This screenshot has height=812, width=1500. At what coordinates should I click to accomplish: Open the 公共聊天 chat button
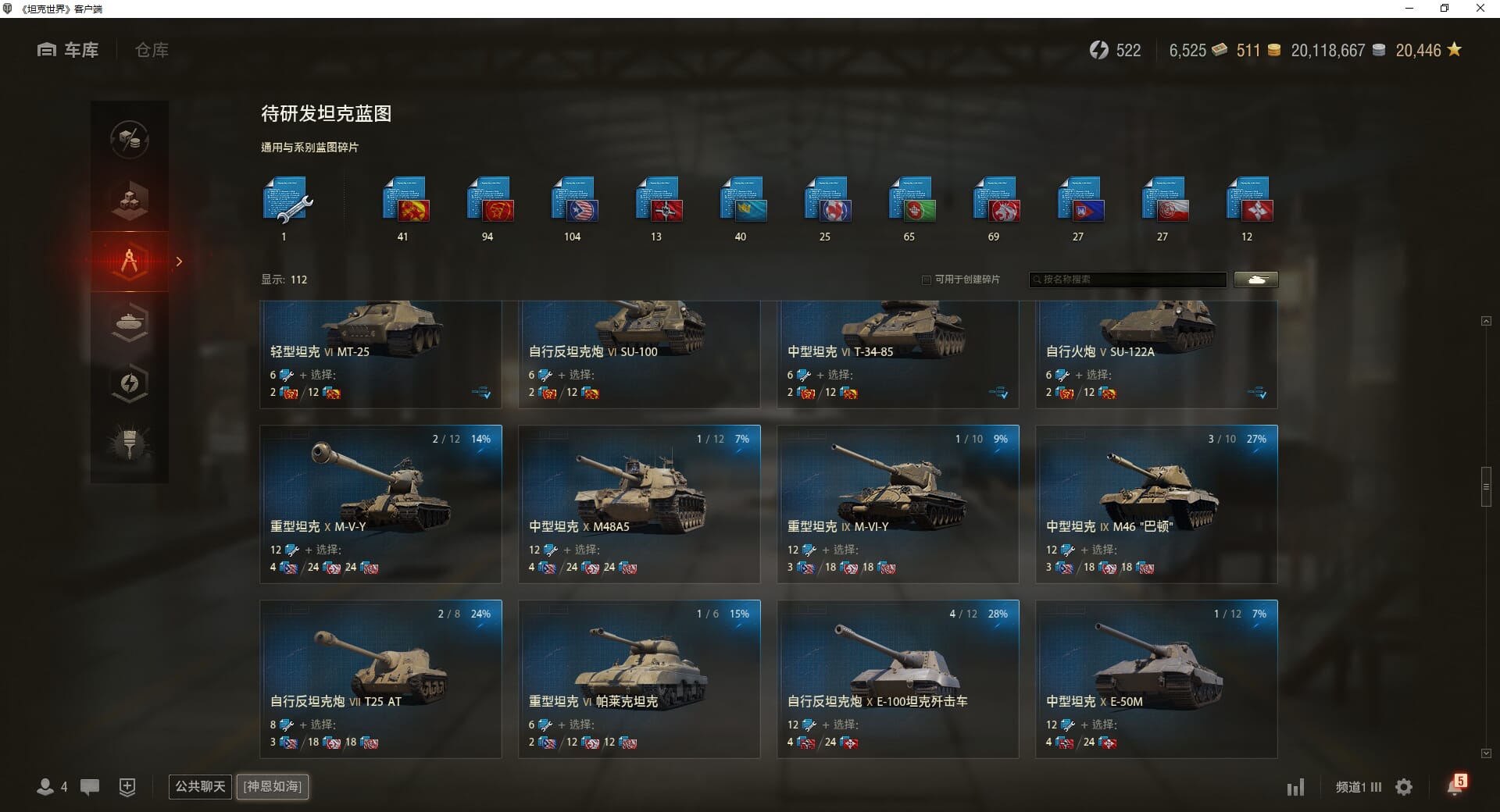tap(200, 786)
